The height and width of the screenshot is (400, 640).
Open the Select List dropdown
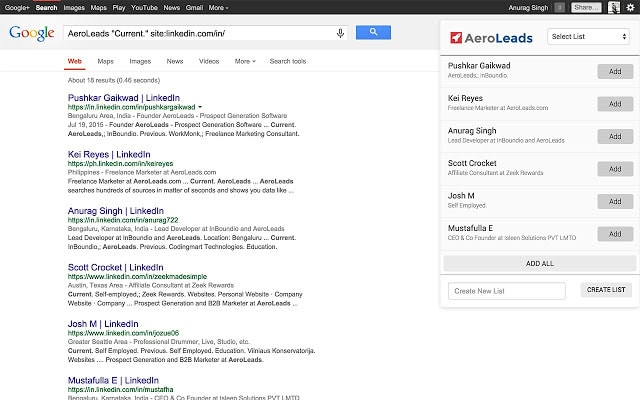[588, 36]
